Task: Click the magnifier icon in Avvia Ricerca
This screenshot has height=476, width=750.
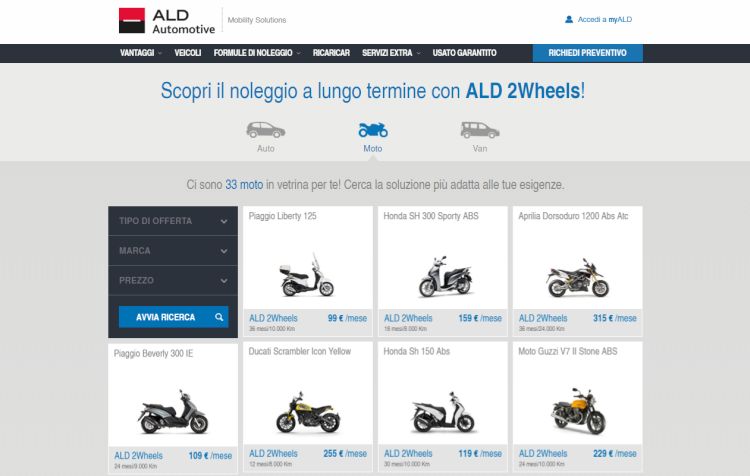Action: 219,317
